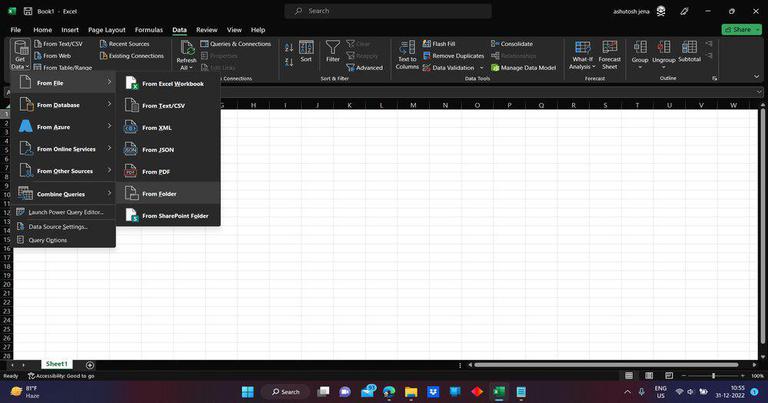Open What-If Analysis menu

pos(582,55)
